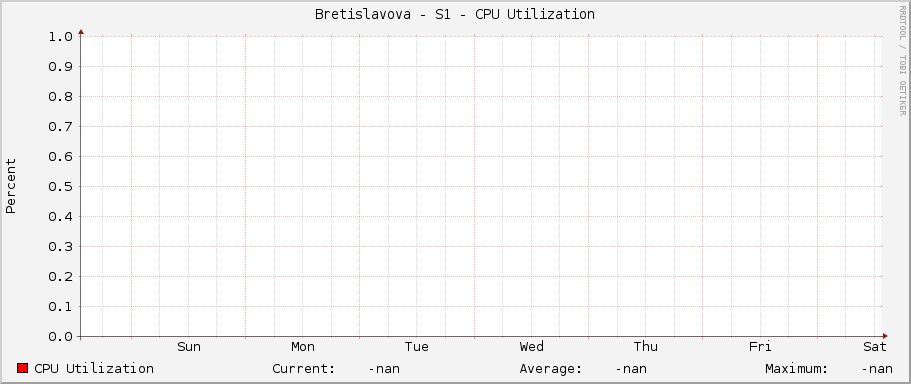Click the 'Fri' x-axis label
This screenshot has height=384, width=911.
(x=760, y=347)
